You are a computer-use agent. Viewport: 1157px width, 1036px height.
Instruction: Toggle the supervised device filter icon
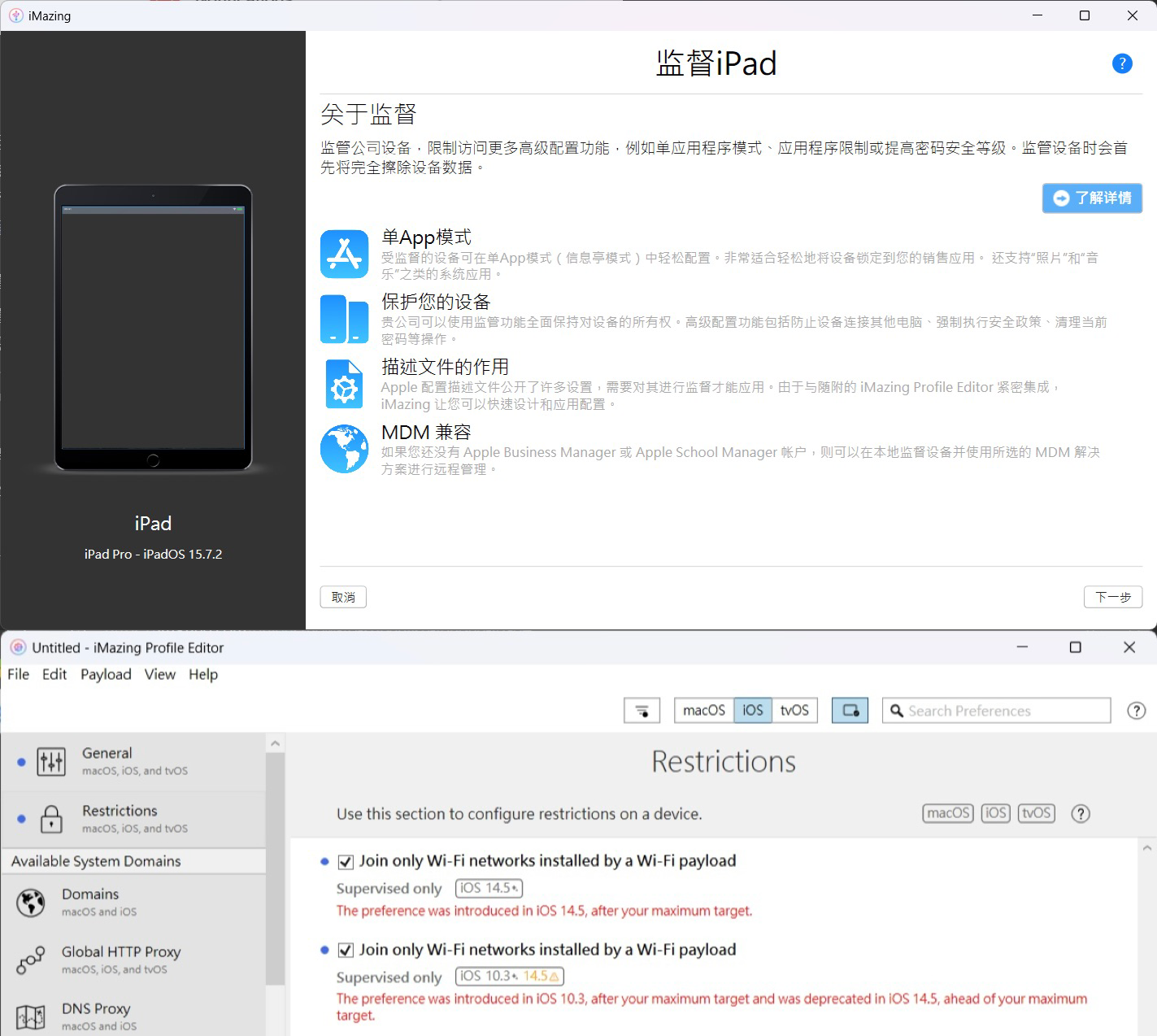(850, 710)
